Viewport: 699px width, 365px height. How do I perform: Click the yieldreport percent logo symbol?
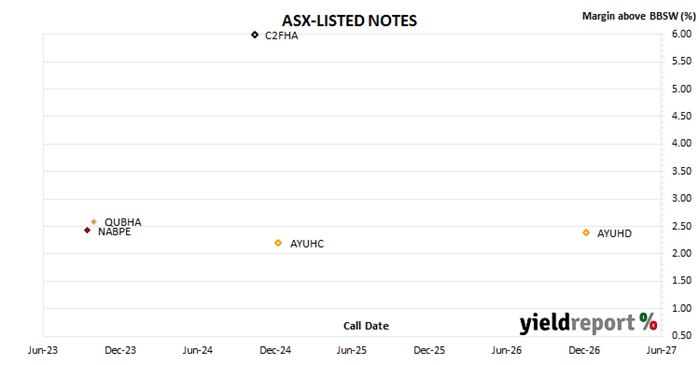tap(648, 321)
